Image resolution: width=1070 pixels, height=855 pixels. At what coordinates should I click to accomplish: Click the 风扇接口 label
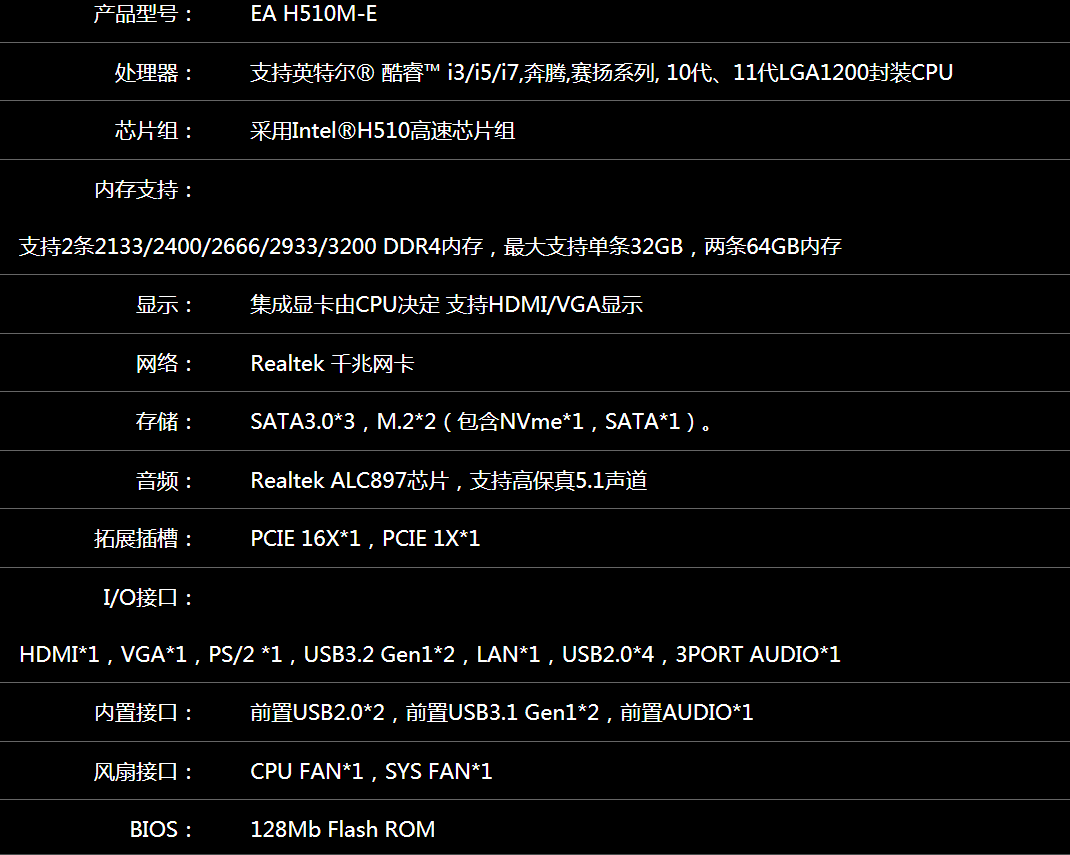click(x=143, y=772)
